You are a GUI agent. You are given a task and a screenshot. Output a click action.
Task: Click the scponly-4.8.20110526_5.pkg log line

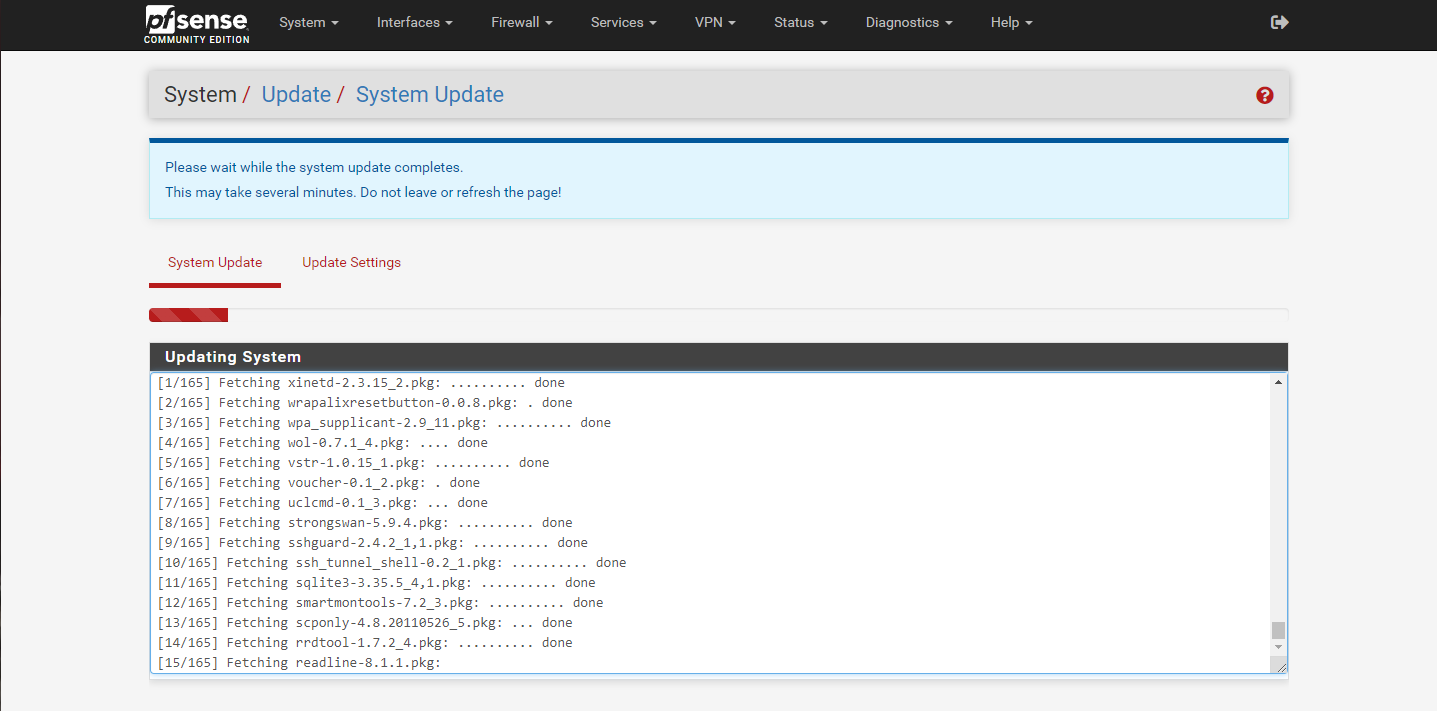pos(365,623)
